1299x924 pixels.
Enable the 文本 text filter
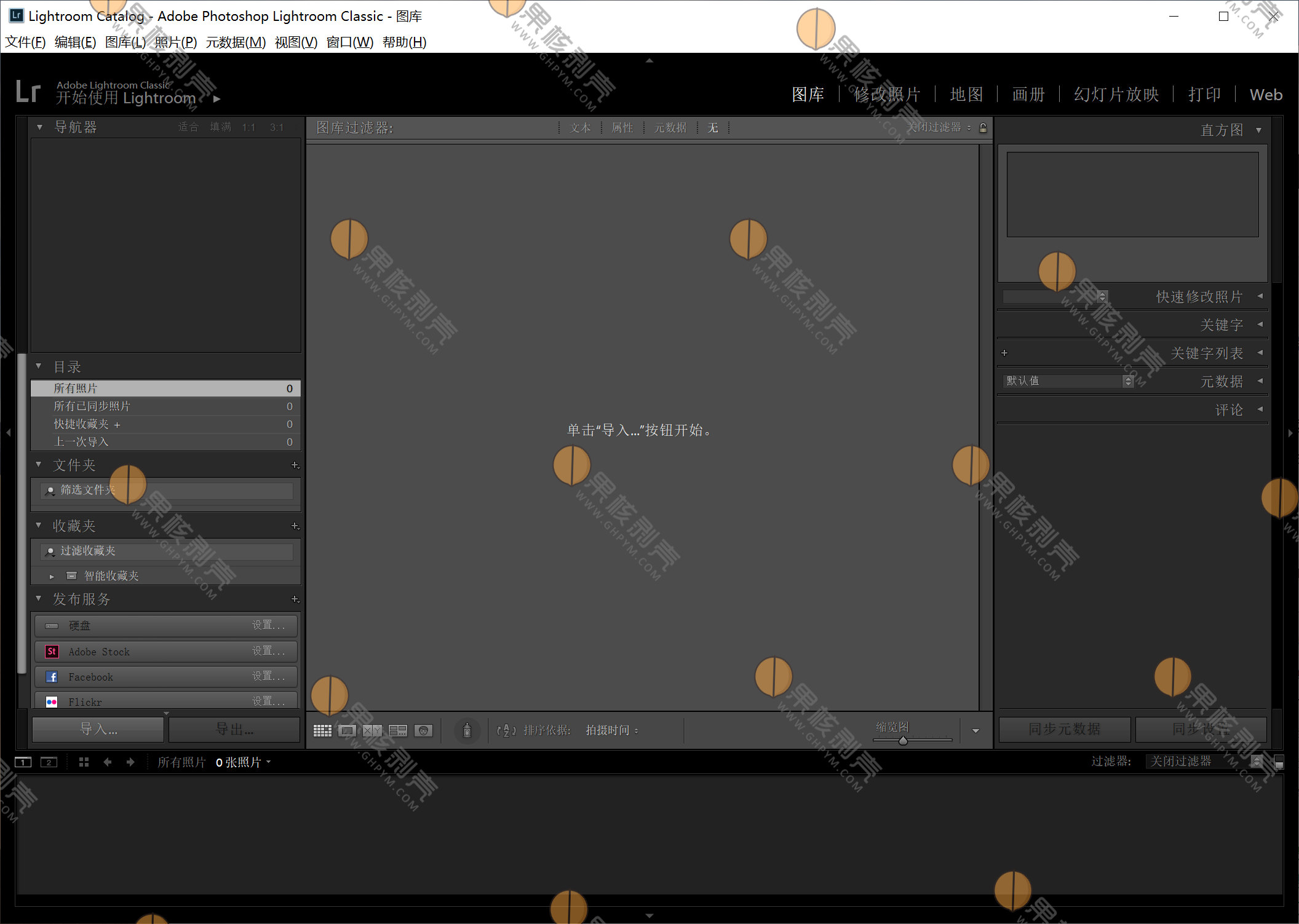tap(580, 128)
